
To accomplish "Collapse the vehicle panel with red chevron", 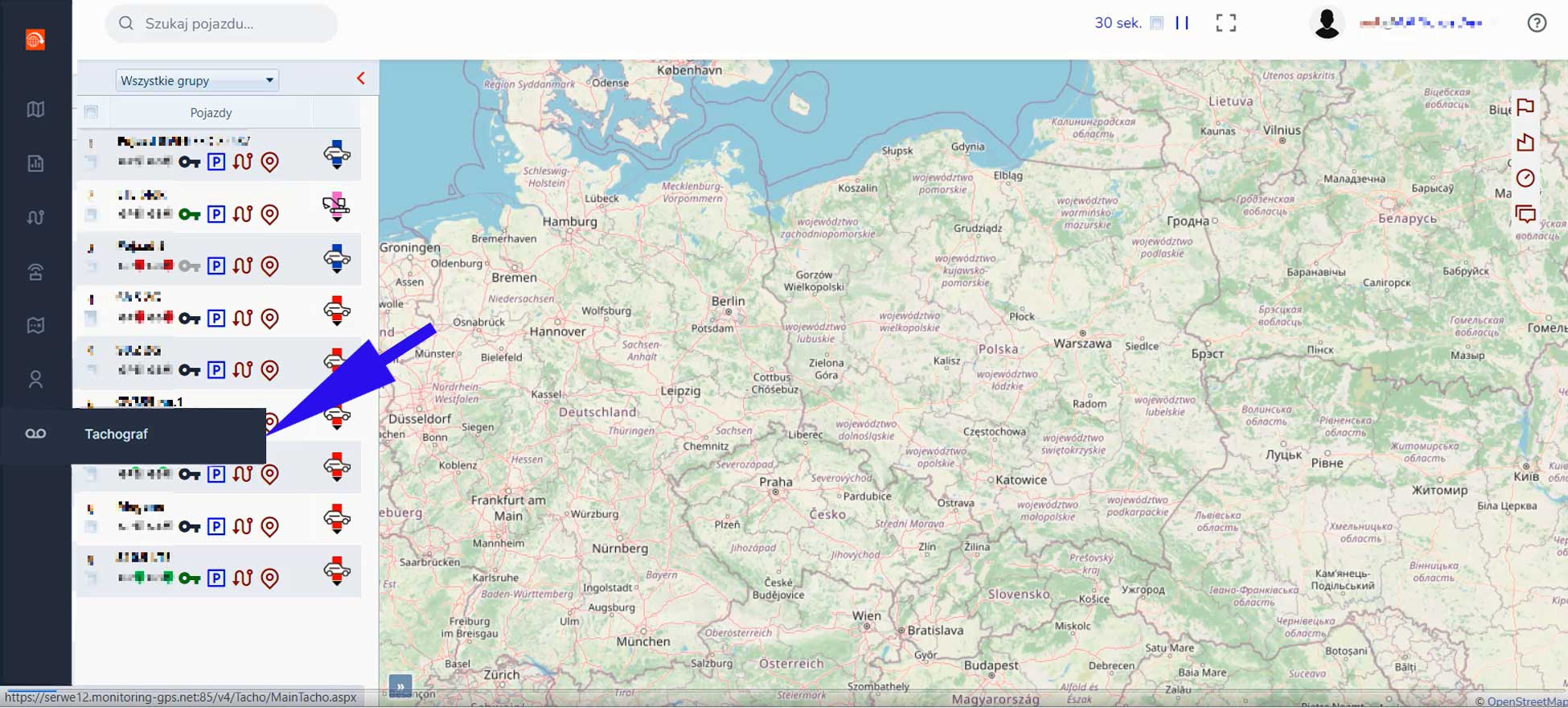I will coord(361,78).
